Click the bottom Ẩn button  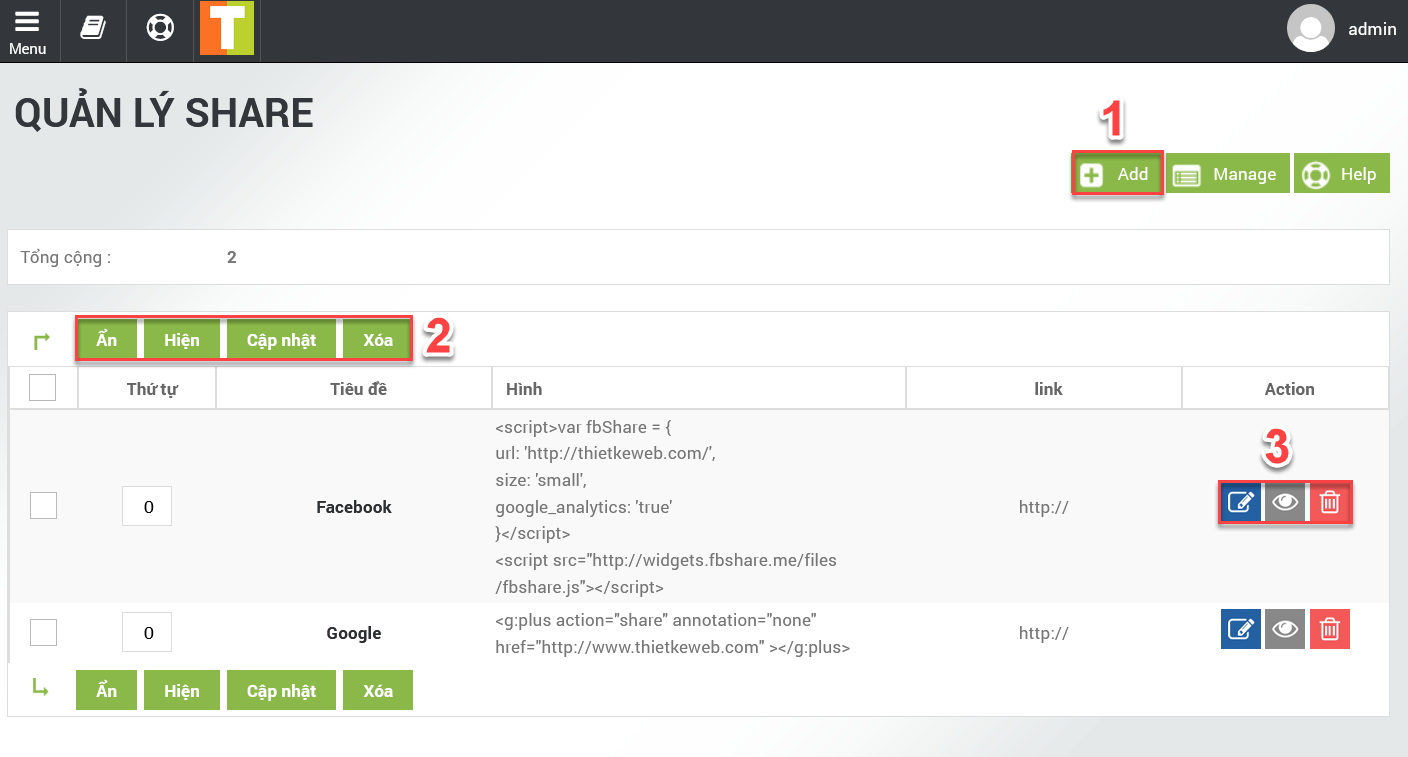[x=107, y=691]
